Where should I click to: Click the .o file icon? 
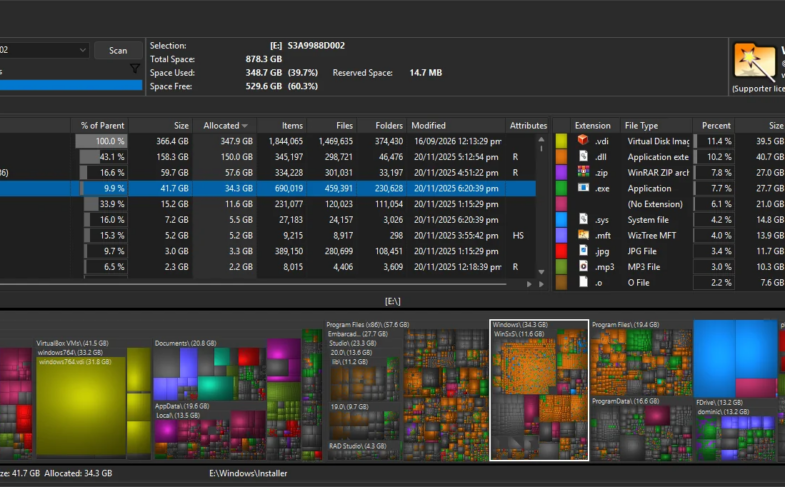[583, 282]
